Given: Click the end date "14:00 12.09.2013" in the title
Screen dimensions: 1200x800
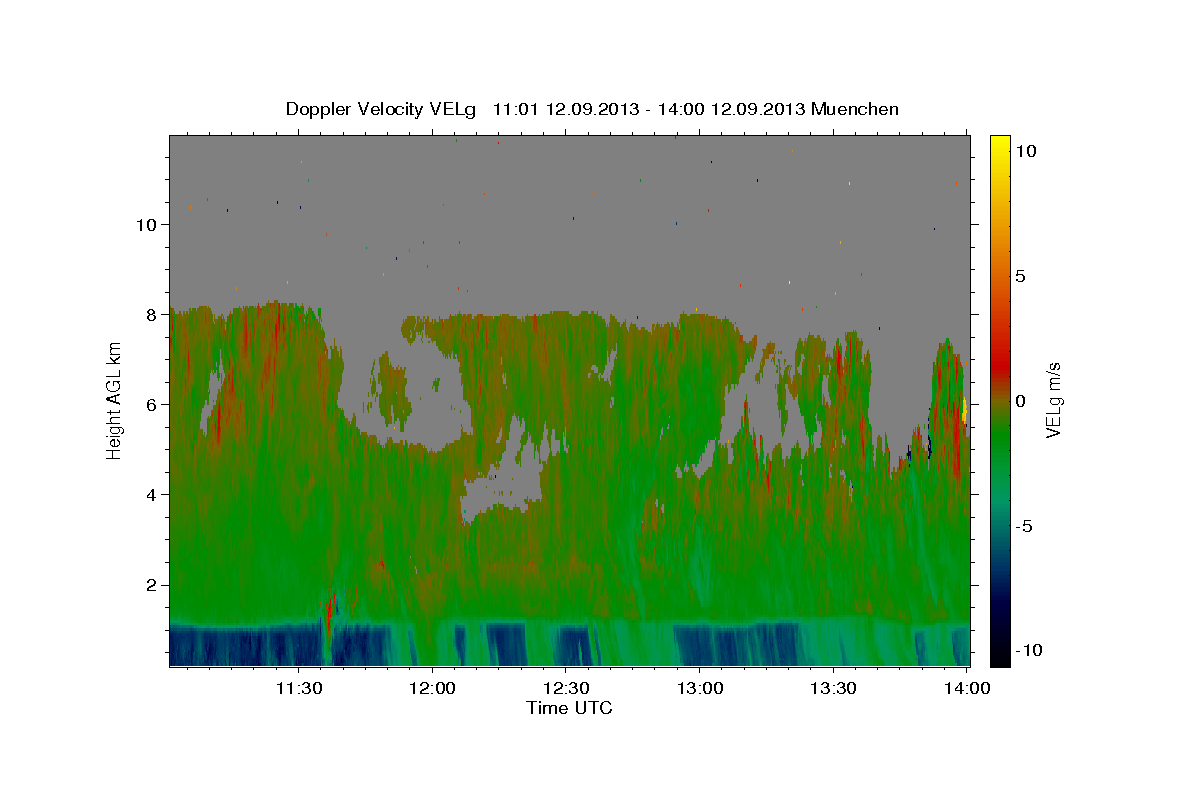Looking at the screenshot, I should (x=729, y=109).
